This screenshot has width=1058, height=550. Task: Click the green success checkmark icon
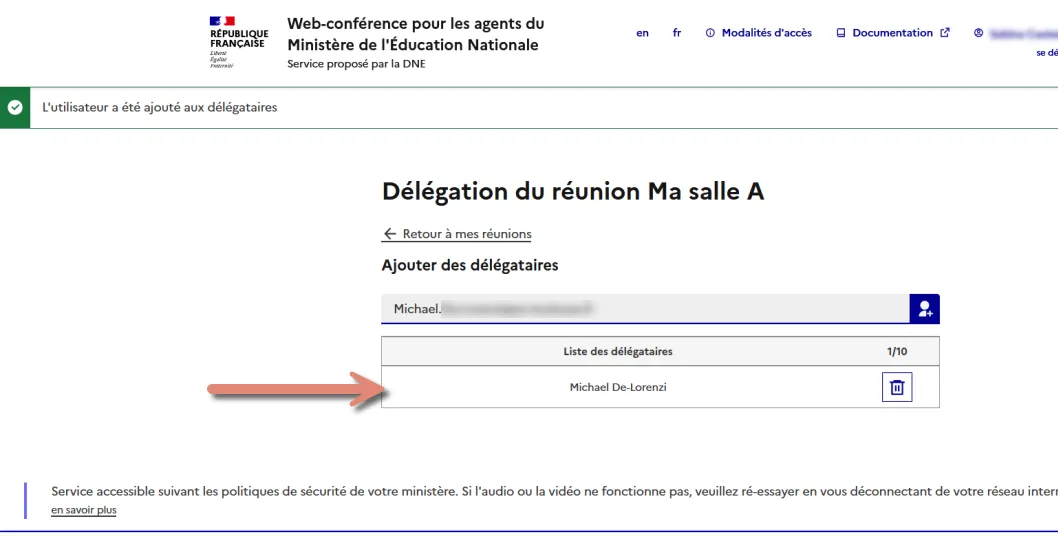pyautogui.click(x=15, y=107)
